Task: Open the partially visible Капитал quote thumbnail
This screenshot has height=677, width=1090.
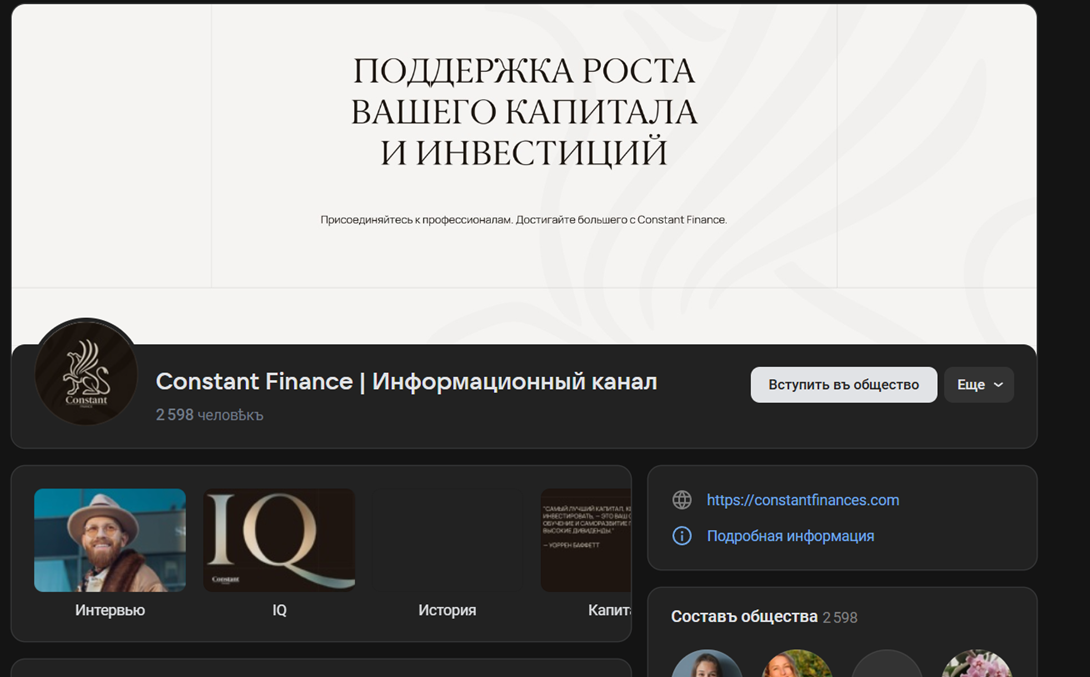Action: pos(586,540)
